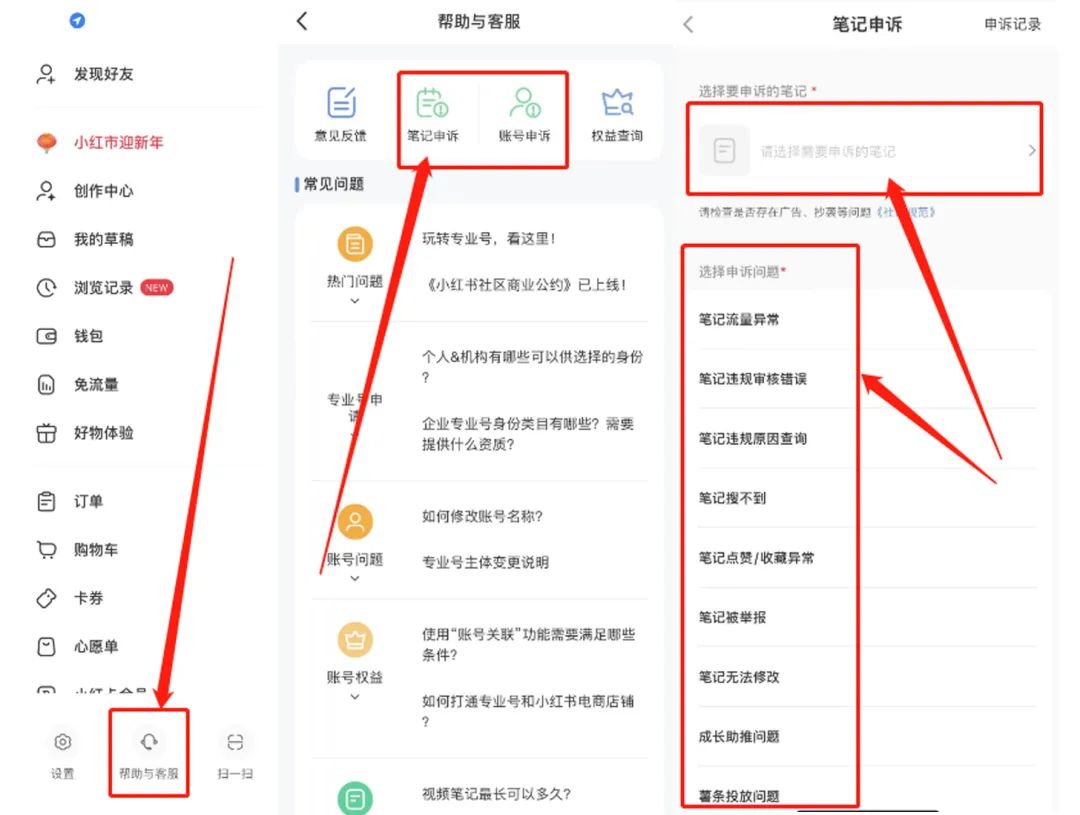
Task: Open 权益查询 using the crown icon
Action: pyautogui.click(x=617, y=101)
